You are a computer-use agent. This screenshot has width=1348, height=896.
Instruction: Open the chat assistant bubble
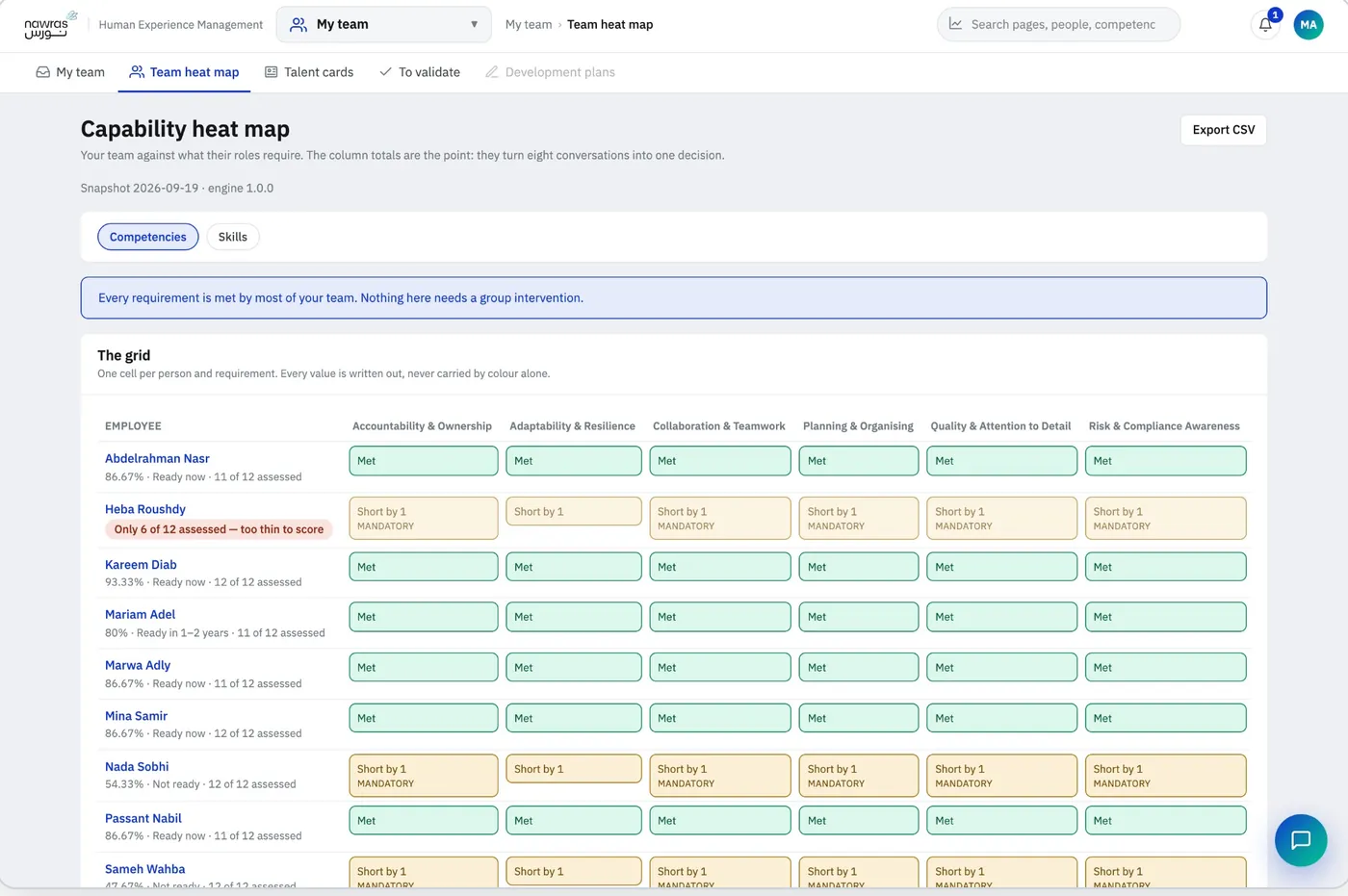1301,840
